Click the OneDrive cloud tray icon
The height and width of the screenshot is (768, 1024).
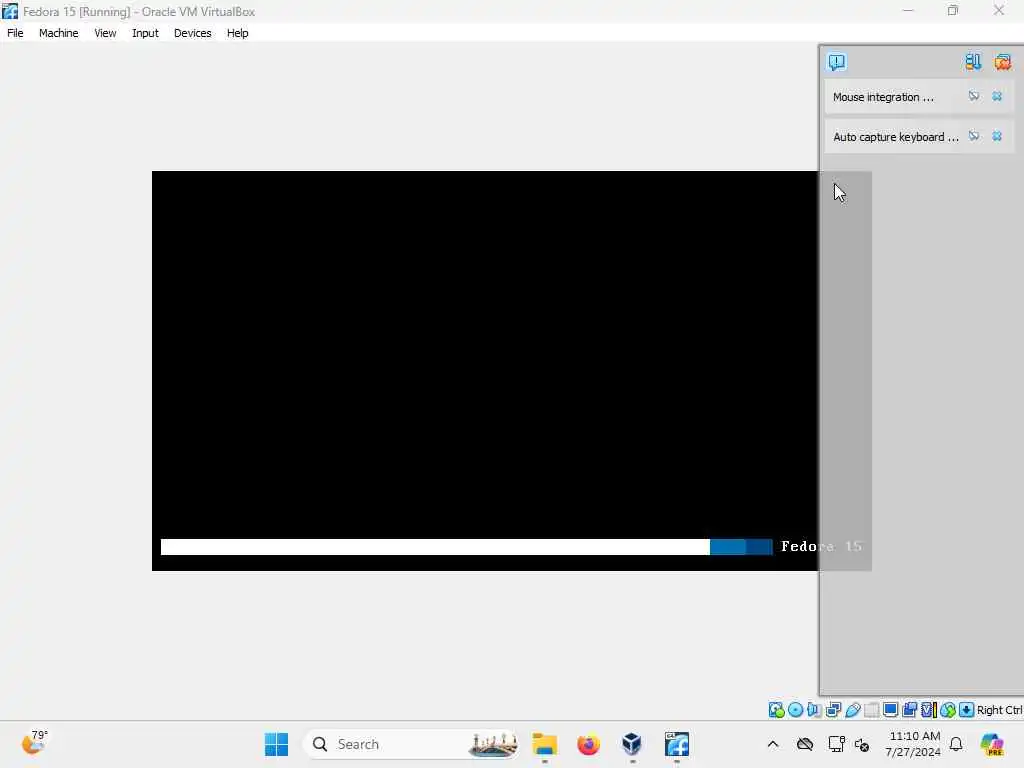[x=805, y=744]
